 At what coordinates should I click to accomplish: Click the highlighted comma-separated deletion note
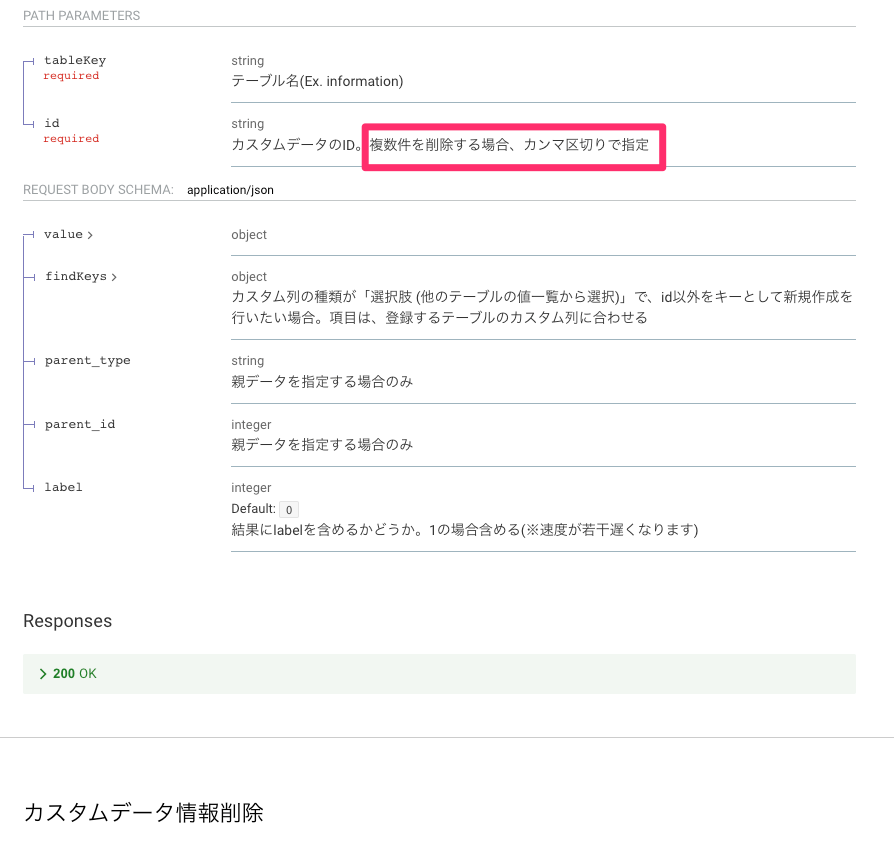point(513,146)
